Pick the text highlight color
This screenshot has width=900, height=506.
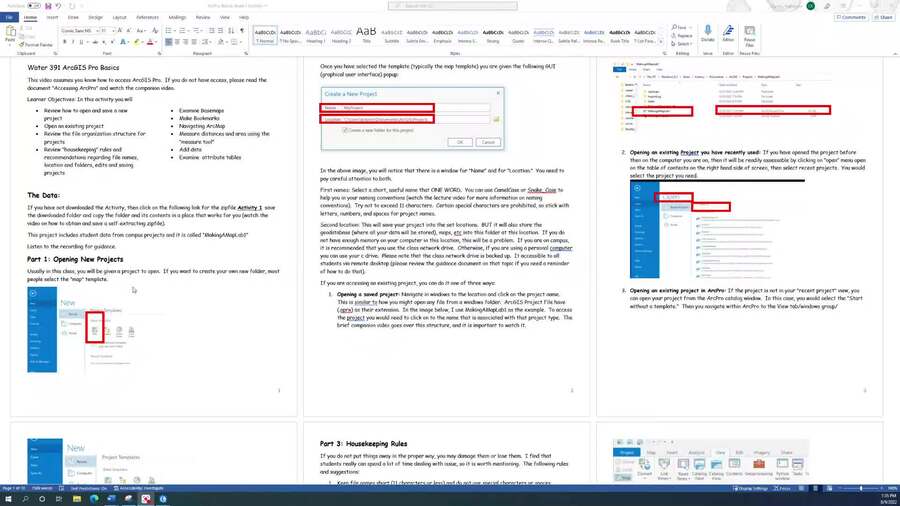tap(137, 42)
